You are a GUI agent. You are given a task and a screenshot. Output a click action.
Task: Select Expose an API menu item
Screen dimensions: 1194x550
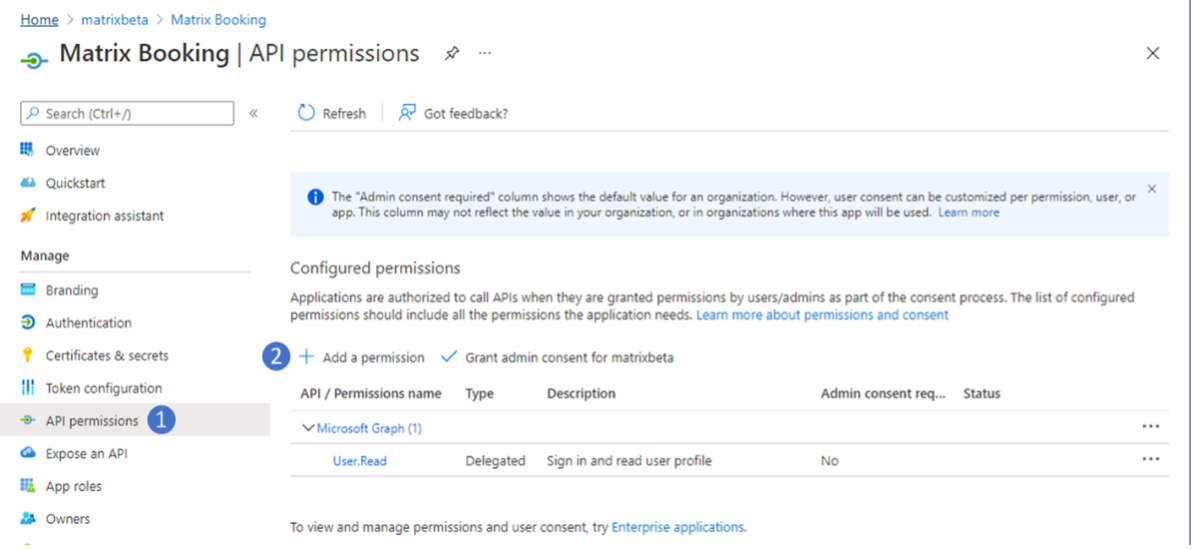click(x=86, y=453)
